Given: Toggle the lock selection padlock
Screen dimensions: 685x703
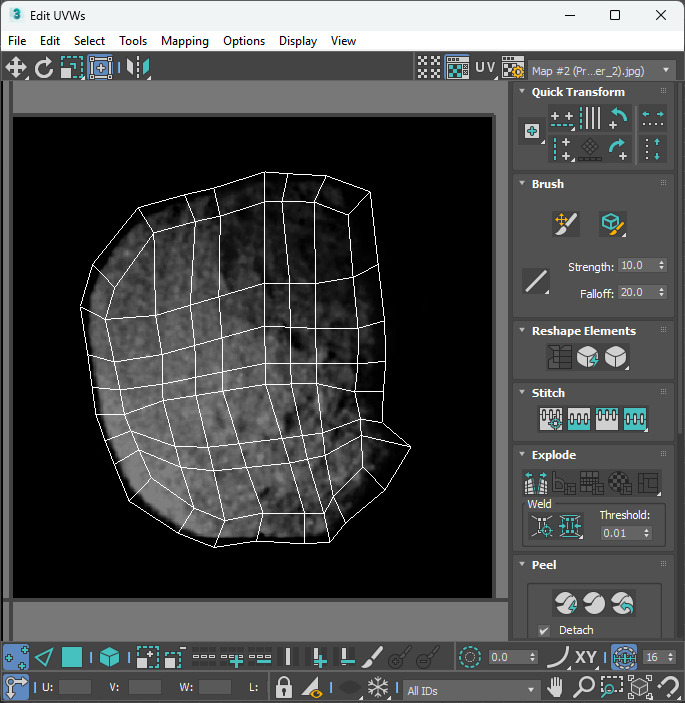Looking at the screenshot, I should click(284, 688).
